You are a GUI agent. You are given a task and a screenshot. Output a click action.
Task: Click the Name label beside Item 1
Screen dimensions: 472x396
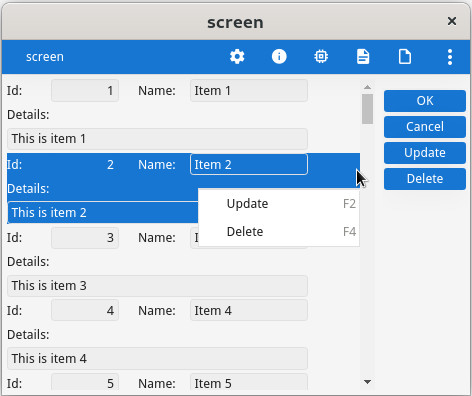(157, 91)
